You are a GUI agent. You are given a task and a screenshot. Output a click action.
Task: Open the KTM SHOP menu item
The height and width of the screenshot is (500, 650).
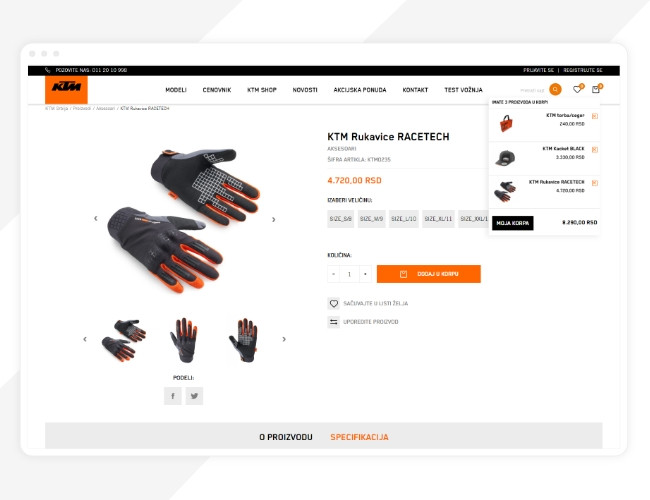pos(262,90)
